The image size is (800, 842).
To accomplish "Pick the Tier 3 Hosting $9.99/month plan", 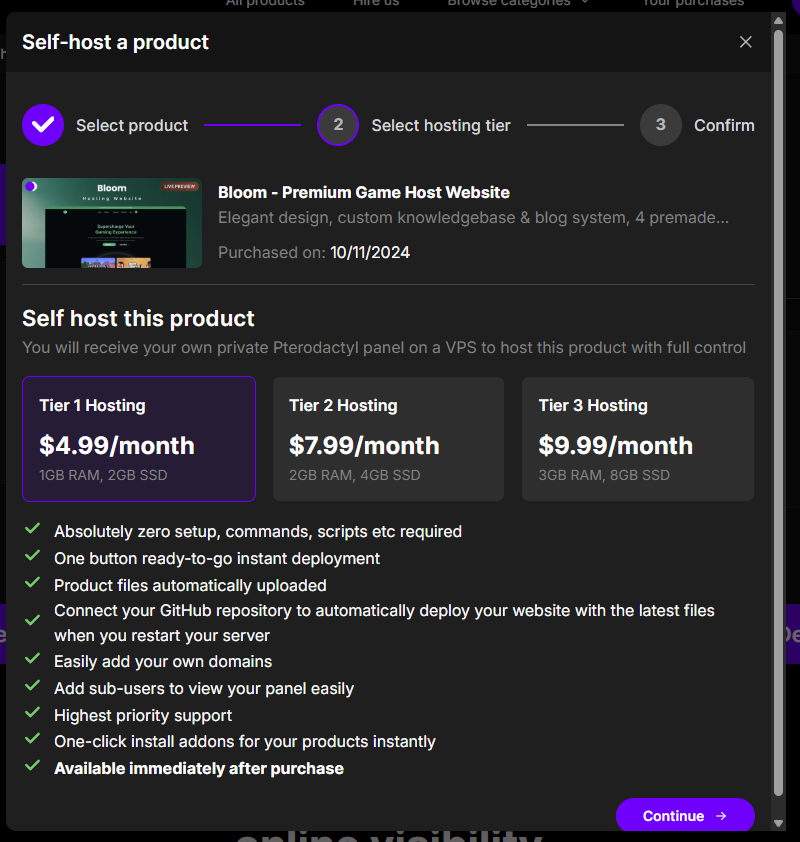I will click(638, 439).
